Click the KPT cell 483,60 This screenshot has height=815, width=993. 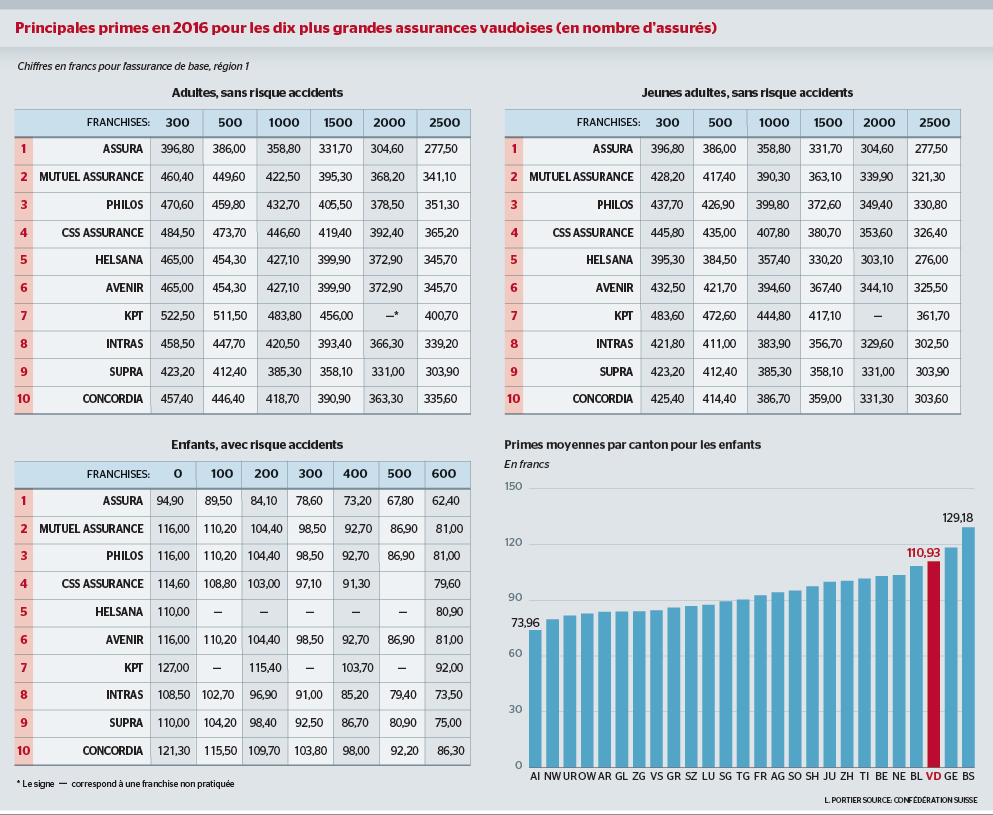(667, 315)
